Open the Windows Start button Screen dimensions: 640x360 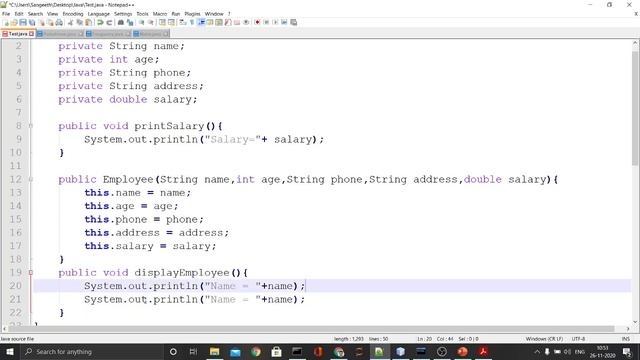[x=10, y=351]
